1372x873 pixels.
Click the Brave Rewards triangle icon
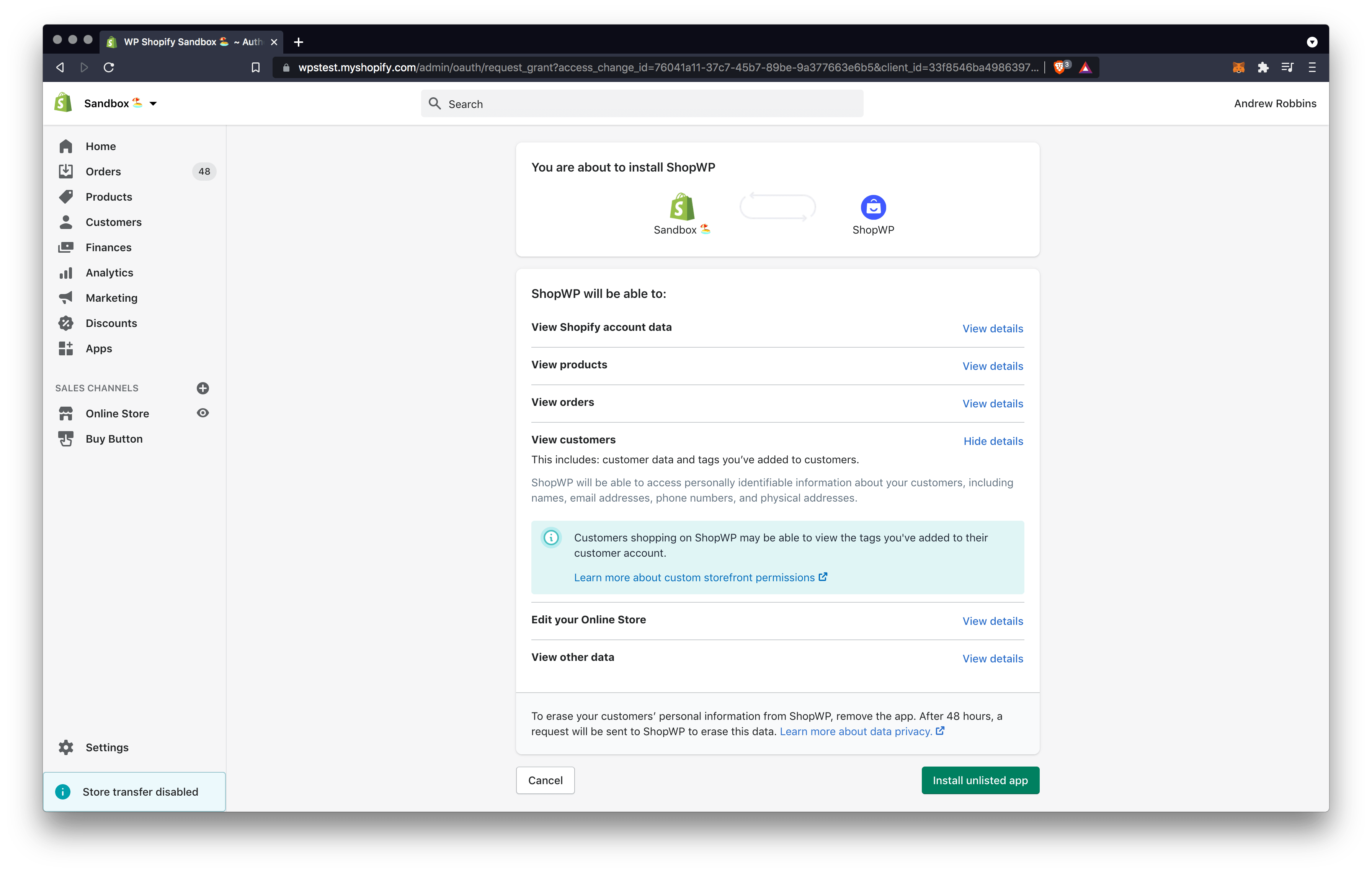coord(1085,67)
